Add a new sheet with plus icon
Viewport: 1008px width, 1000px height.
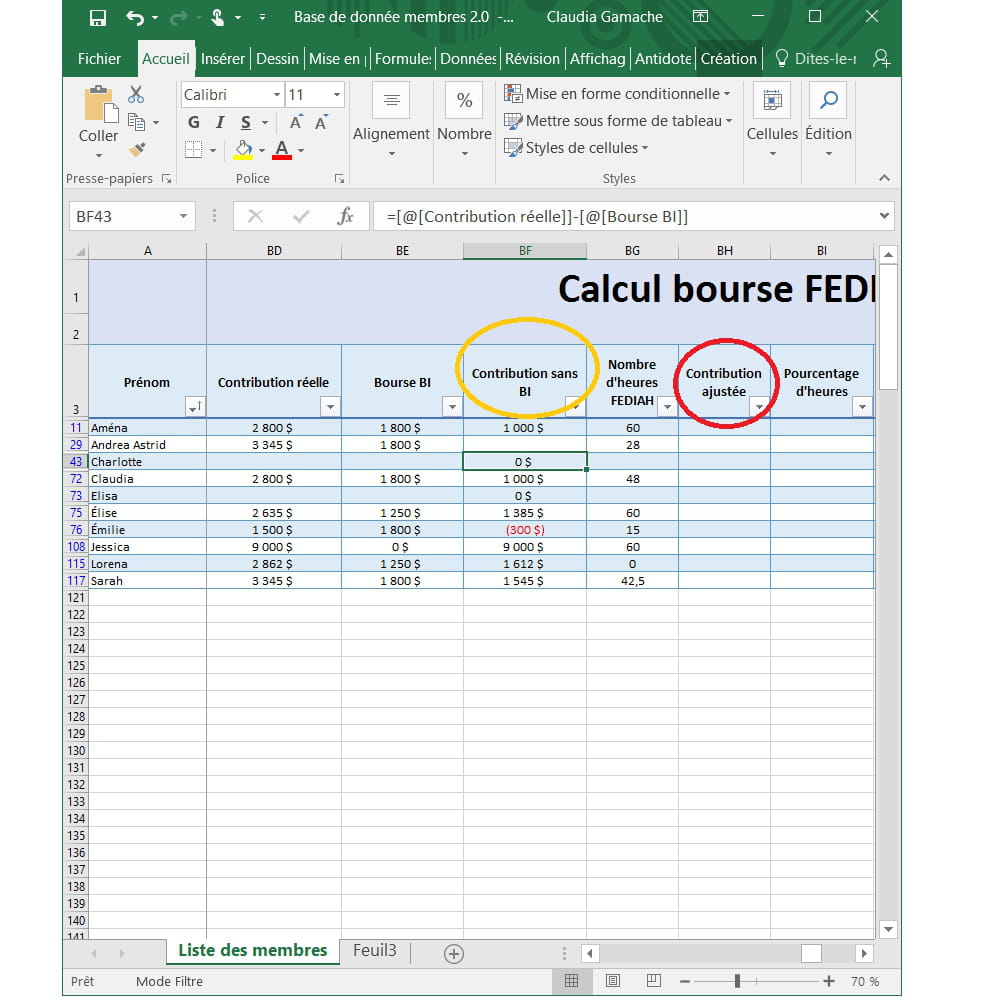(x=454, y=954)
